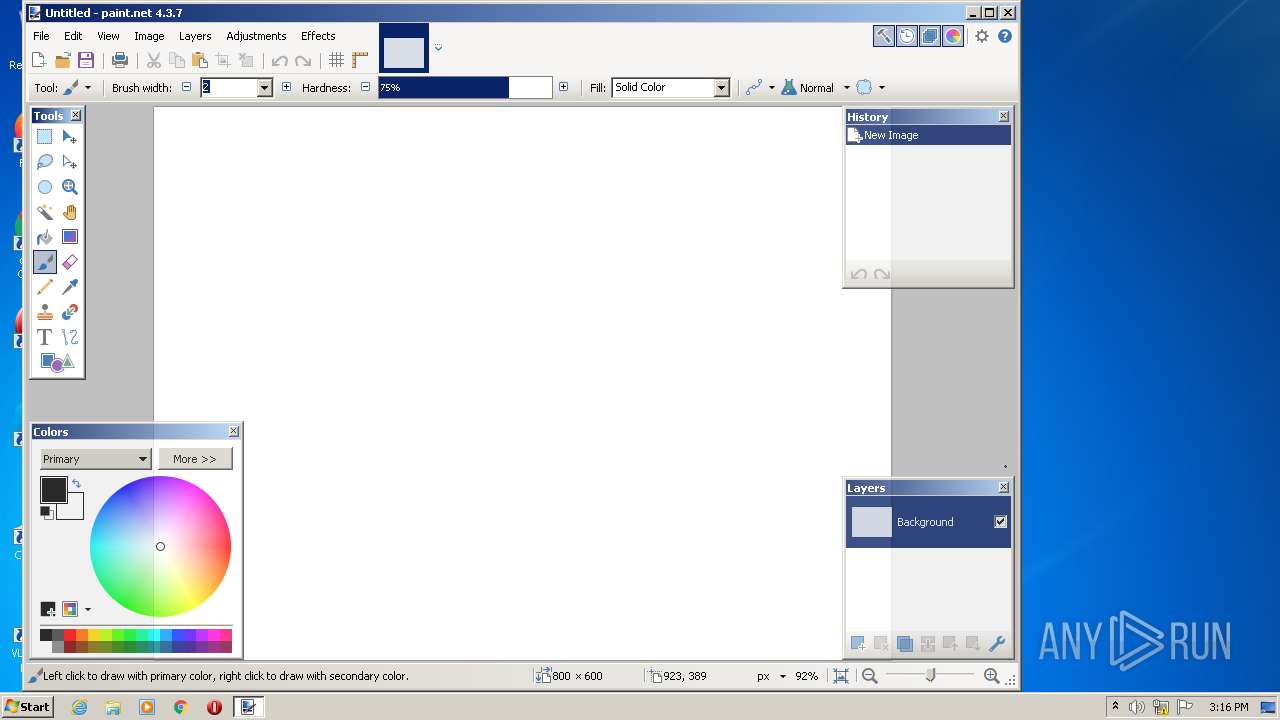Open the Primary color selector dropdown
Image resolution: width=1280 pixels, height=720 pixels.
pos(95,459)
